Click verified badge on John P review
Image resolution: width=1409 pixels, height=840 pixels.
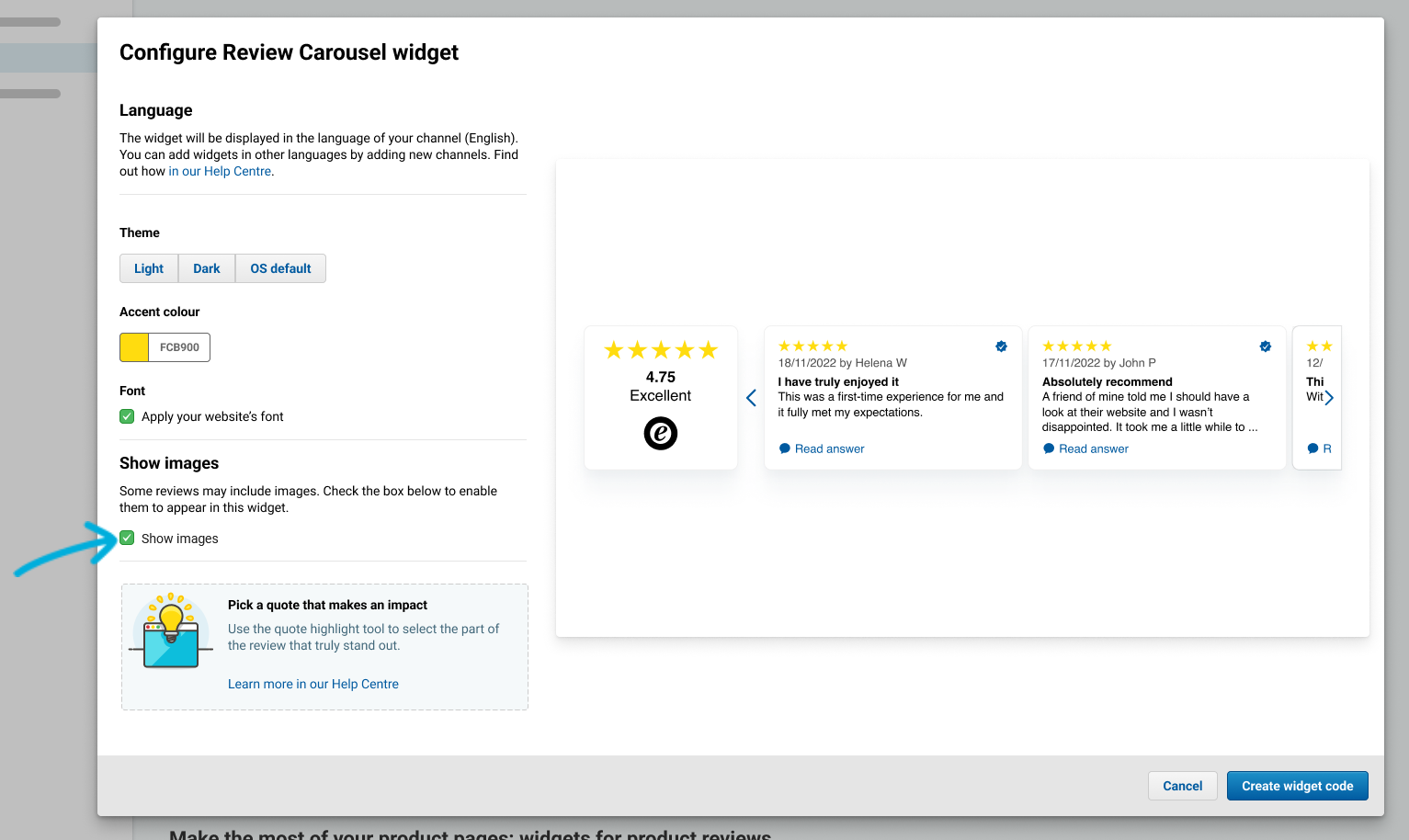(x=1266, y=346)
